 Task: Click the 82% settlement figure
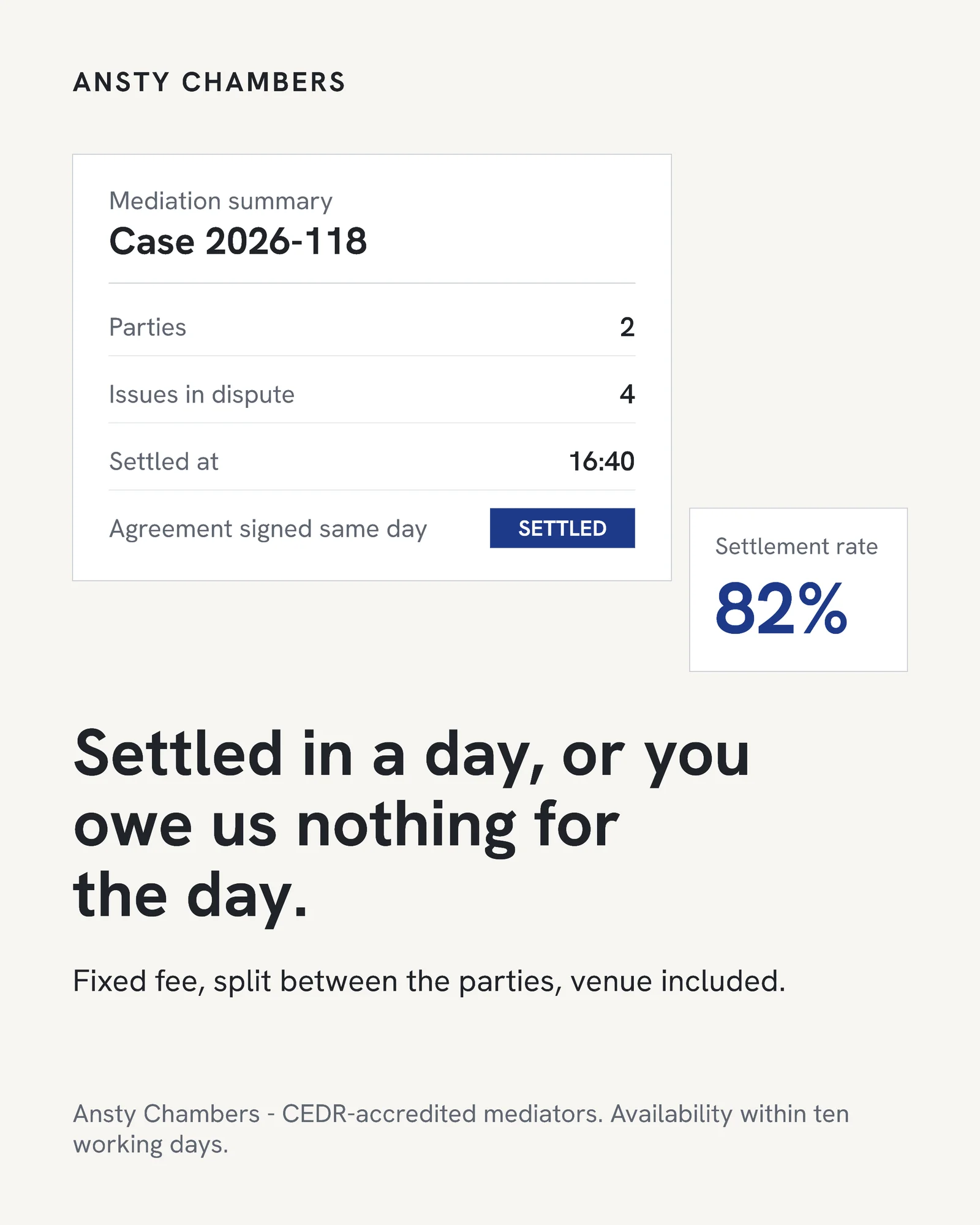781,609
